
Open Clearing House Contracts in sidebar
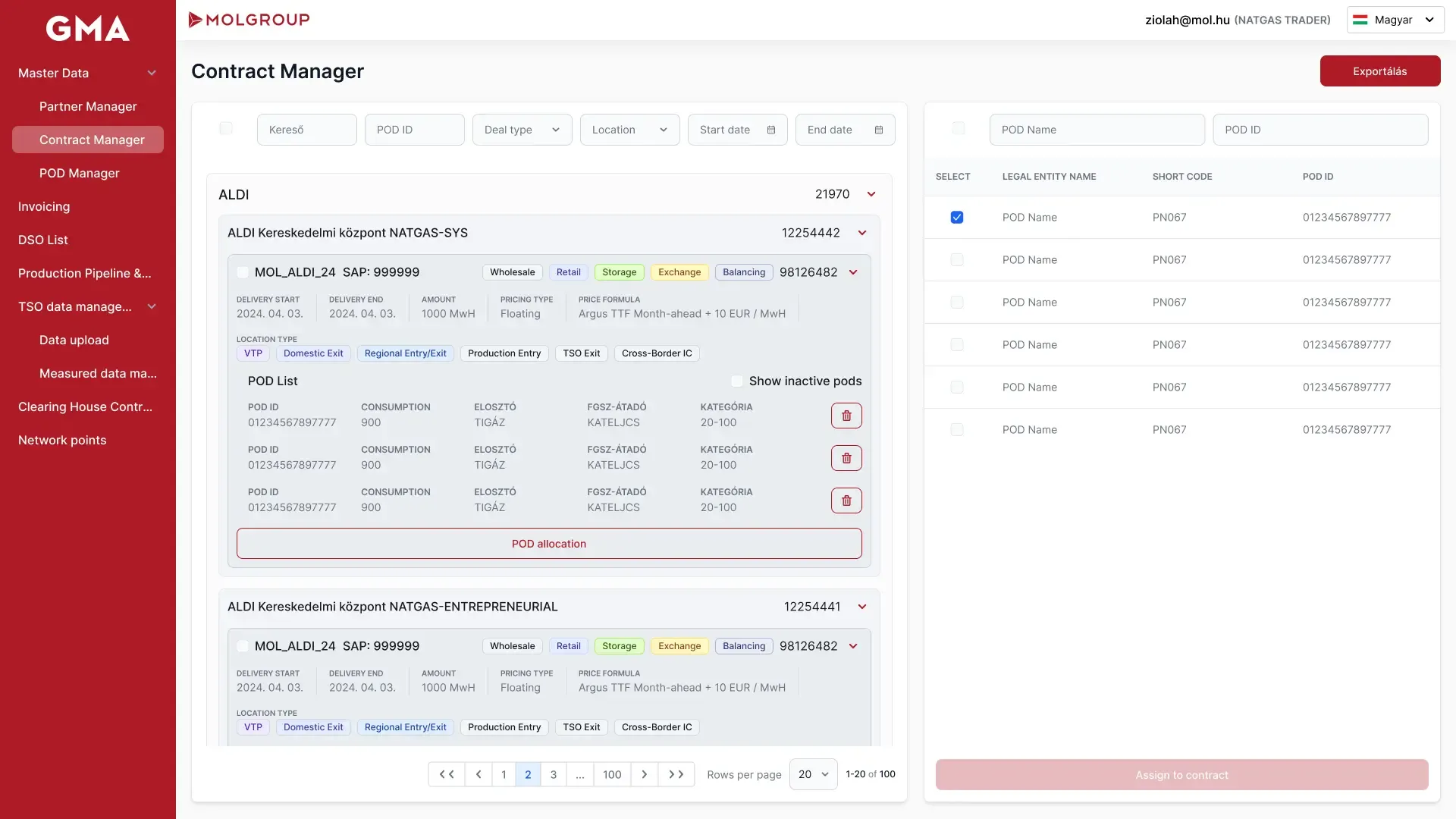[85, 406]
